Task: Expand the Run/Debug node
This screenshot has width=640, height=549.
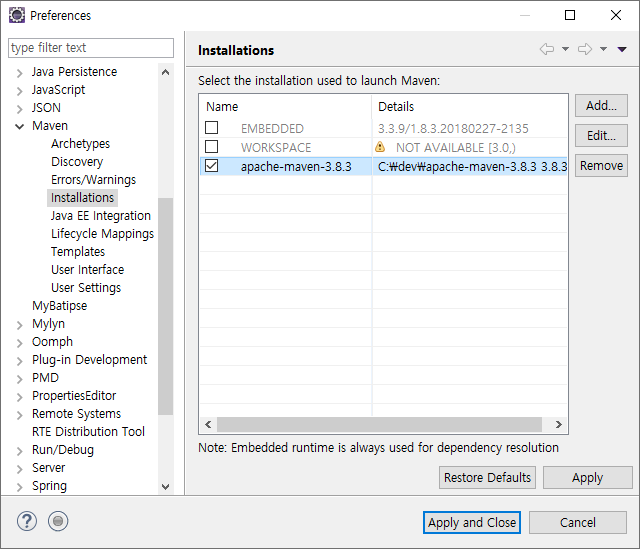Action: pos(19,451)
